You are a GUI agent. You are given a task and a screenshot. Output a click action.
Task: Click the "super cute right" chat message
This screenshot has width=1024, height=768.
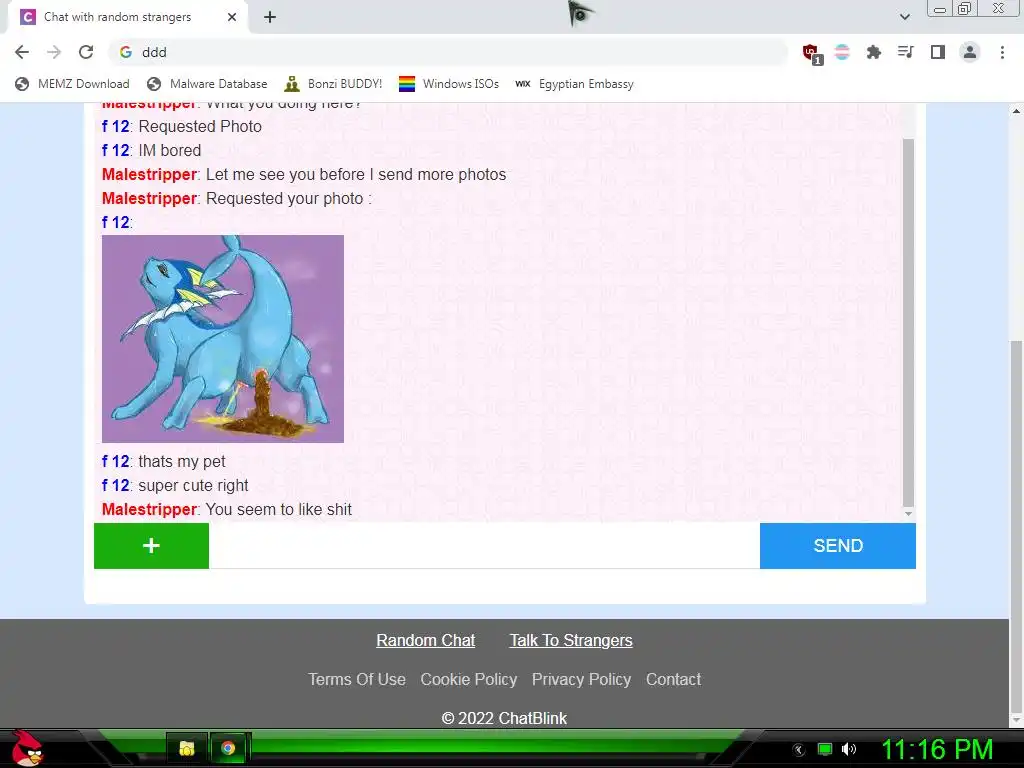coord(193,485)
